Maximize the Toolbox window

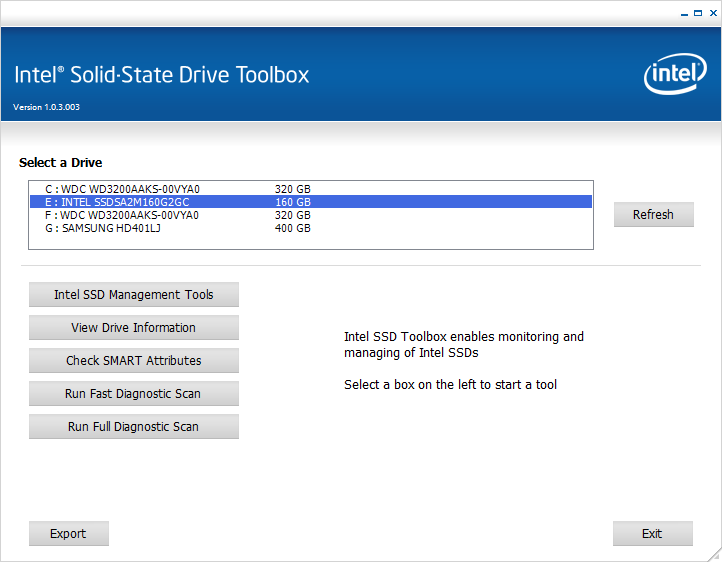[x=698, y=13]
